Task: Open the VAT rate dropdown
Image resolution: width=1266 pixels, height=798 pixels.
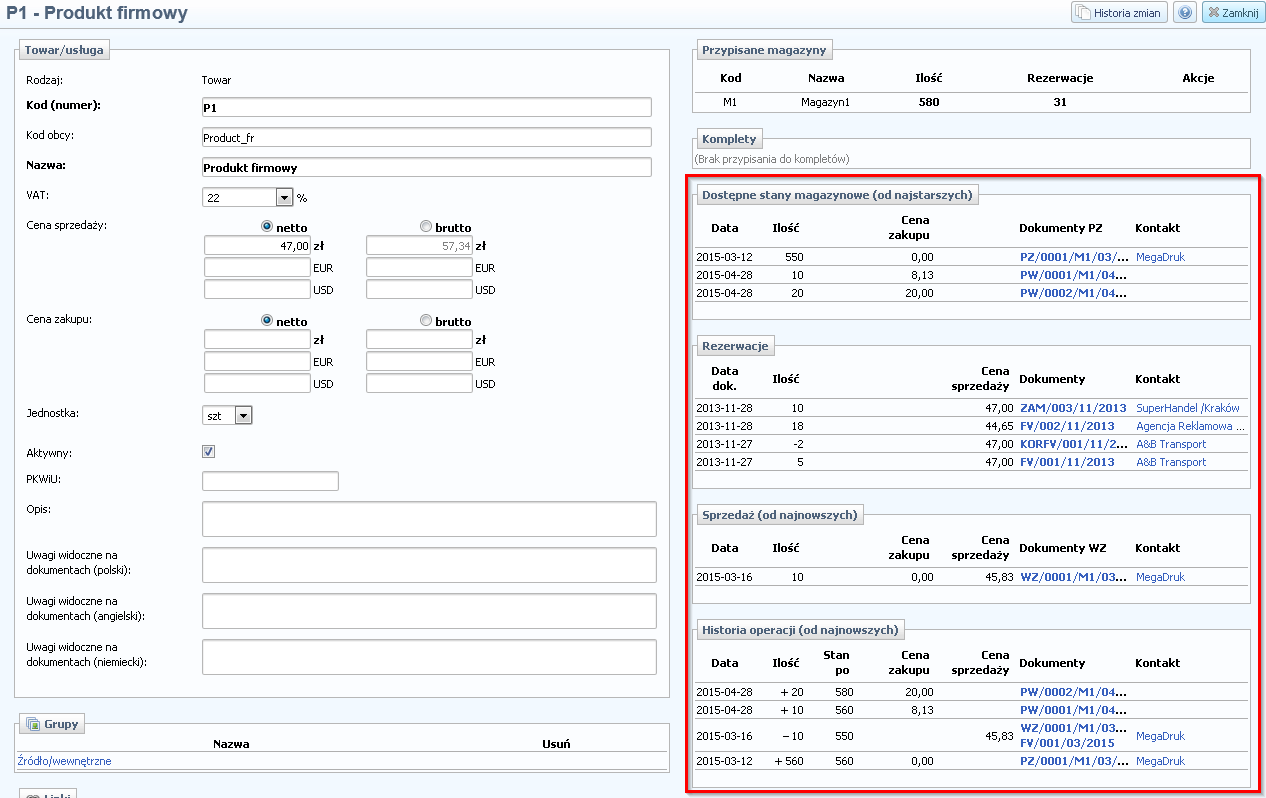Action: [283, 198]
